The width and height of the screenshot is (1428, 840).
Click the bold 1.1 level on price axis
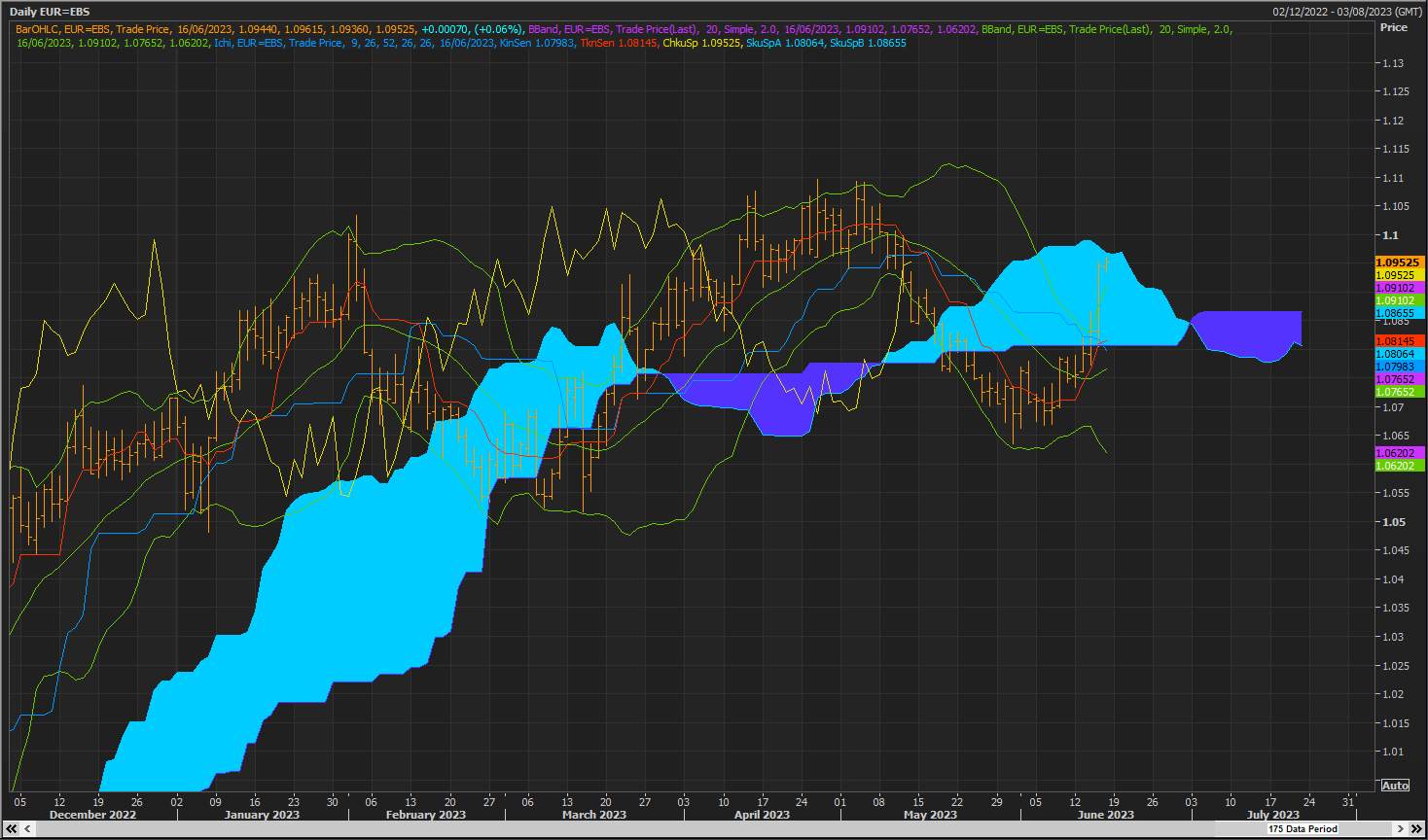pos(1390,235)
